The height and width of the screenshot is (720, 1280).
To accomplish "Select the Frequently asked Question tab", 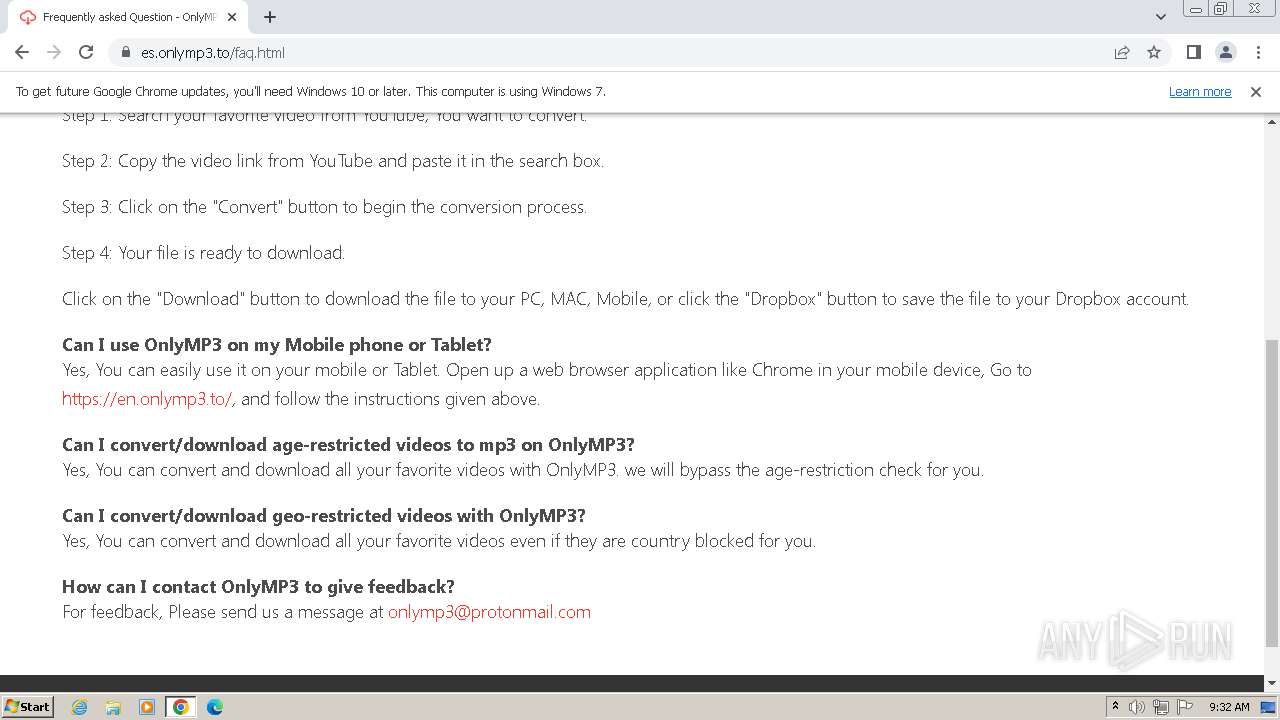I will click(128, 17).
